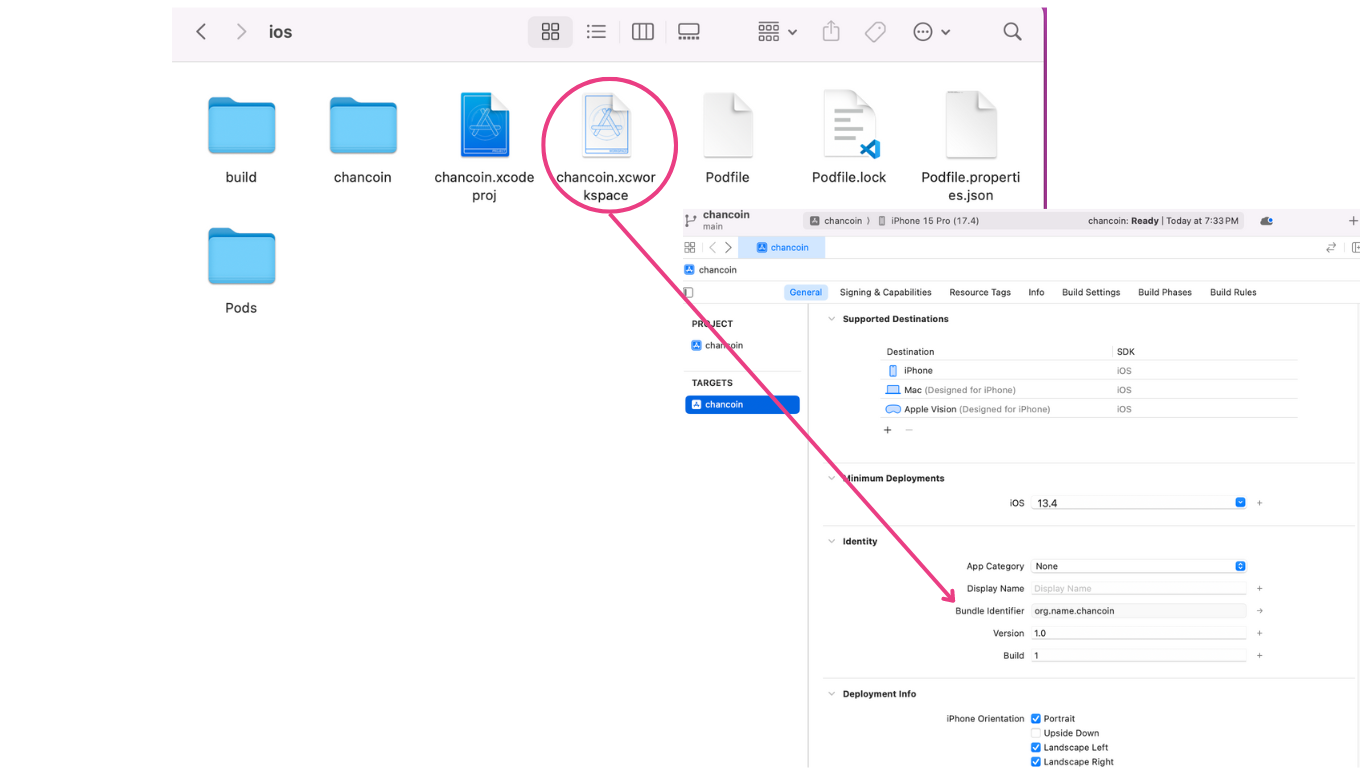
Task: Open Build Phases tab
Action: pyautogui.click(x=1165, y=292)
